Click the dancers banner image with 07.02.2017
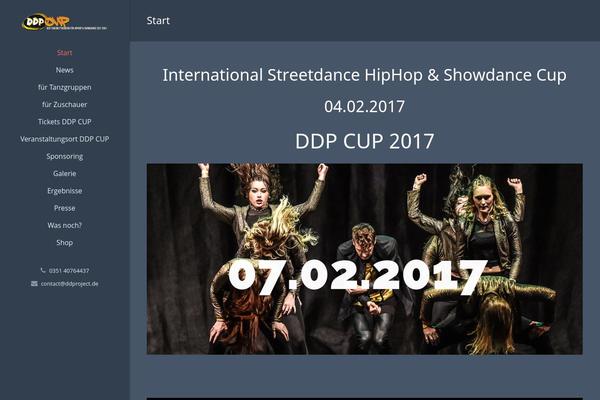This screenshot has height=400, width=600. point(364,259)
